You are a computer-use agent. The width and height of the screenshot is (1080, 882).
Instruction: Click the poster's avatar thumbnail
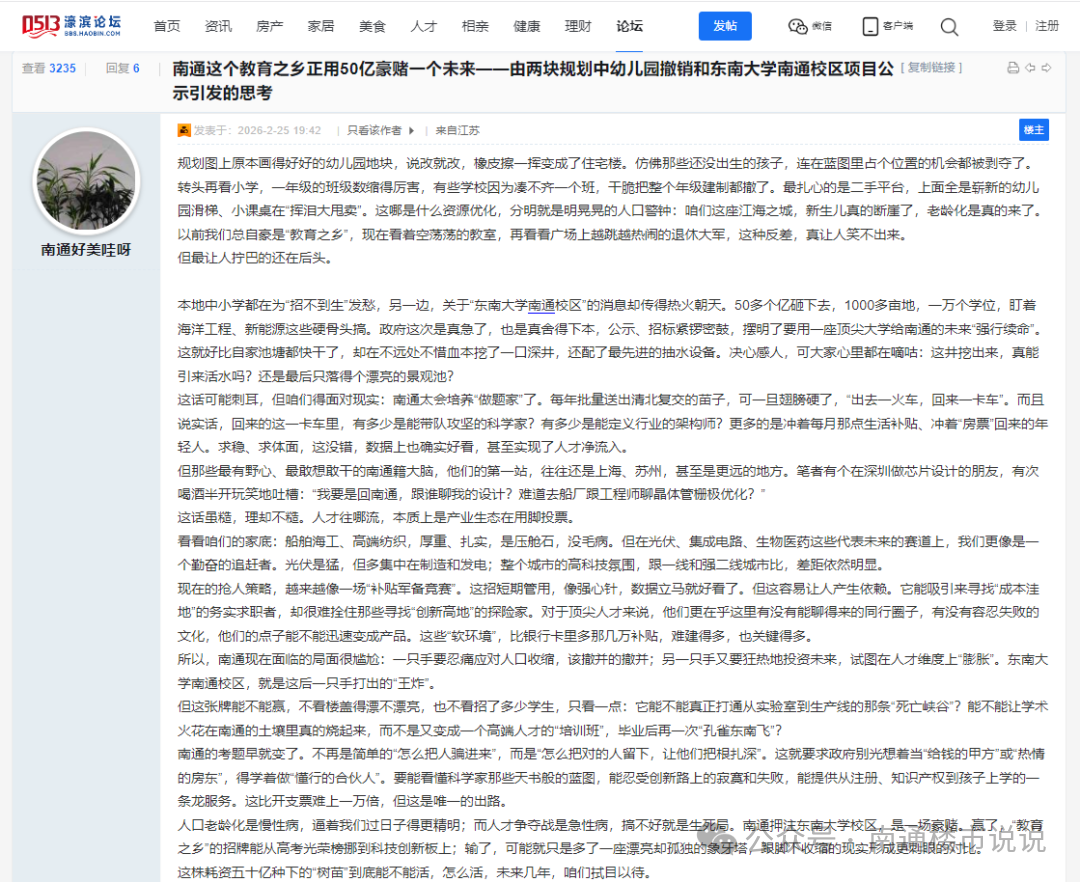(87, 184)
